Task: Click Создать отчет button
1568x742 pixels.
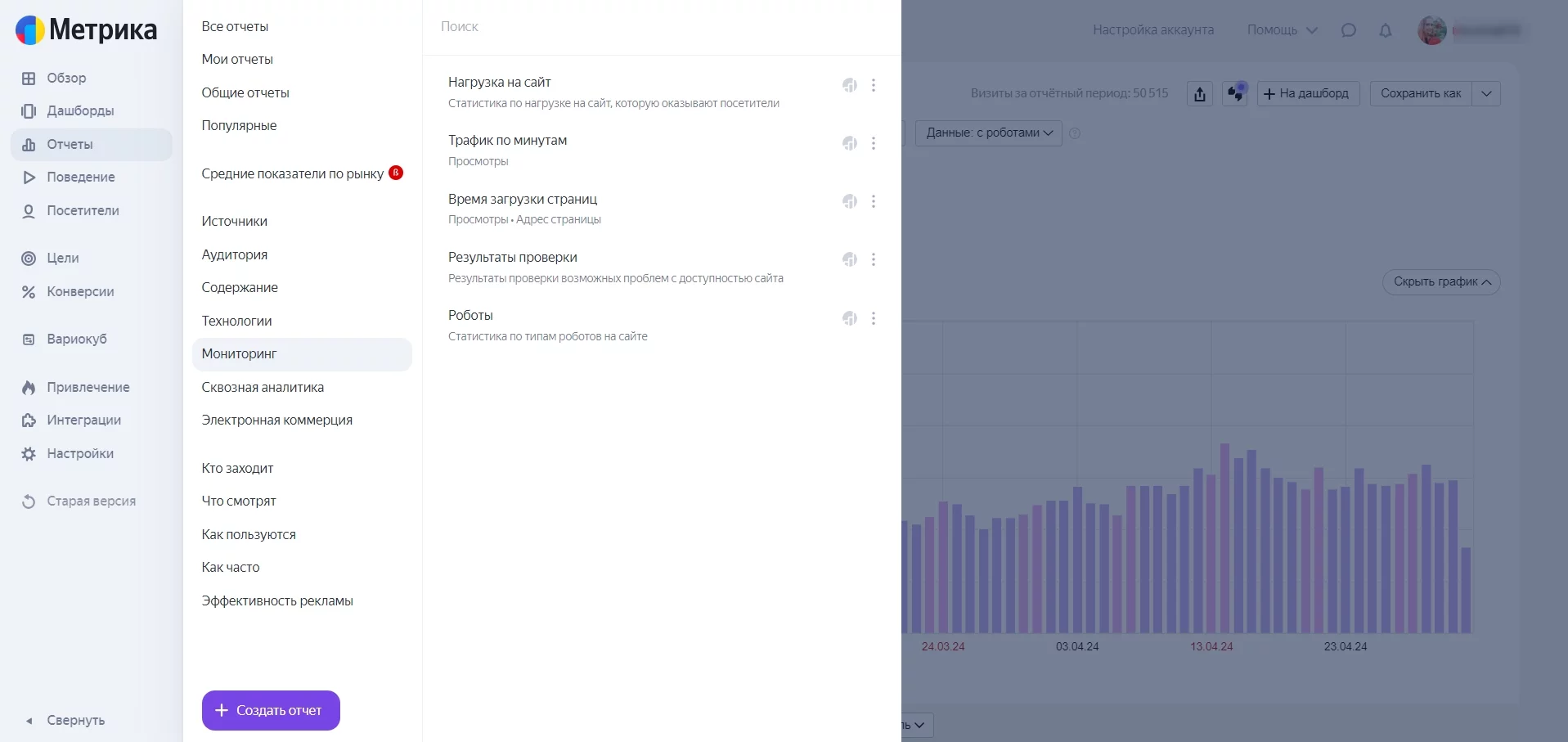Action: point(271,710)
